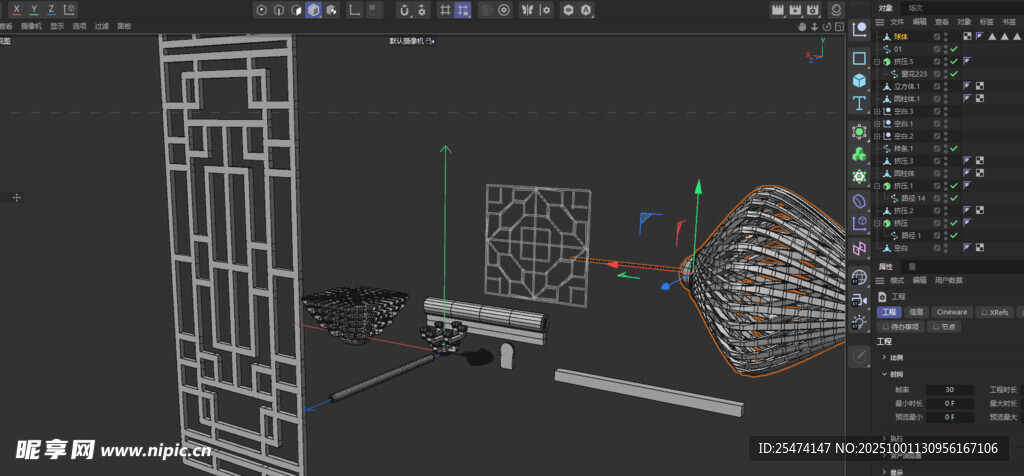Click the 信息 button in project attributes
The height and width of the screenshot is (476, 1024).
coord(917,312)
